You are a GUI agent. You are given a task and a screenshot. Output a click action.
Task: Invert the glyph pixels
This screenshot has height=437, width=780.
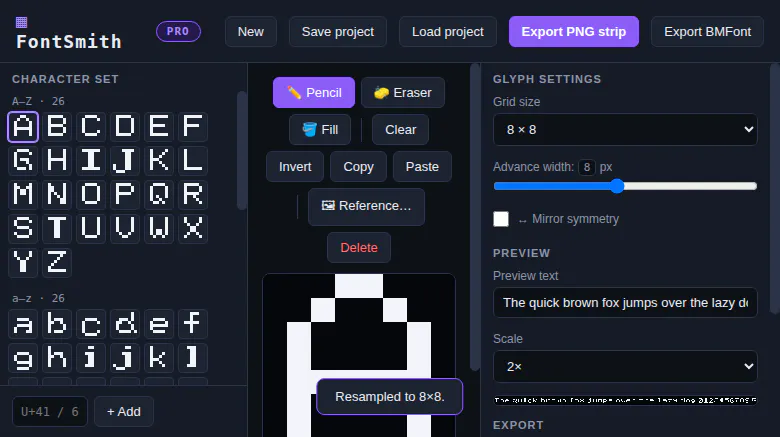(295, 167)
